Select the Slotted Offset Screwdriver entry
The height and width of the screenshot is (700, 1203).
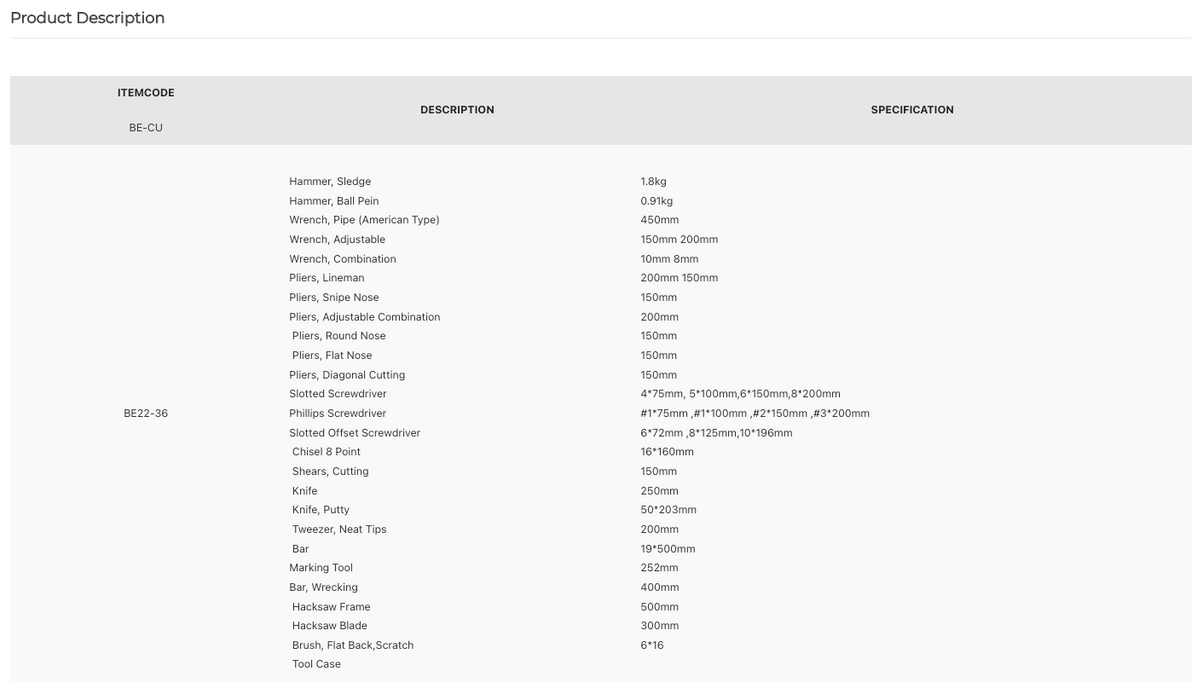click(355, 433)
